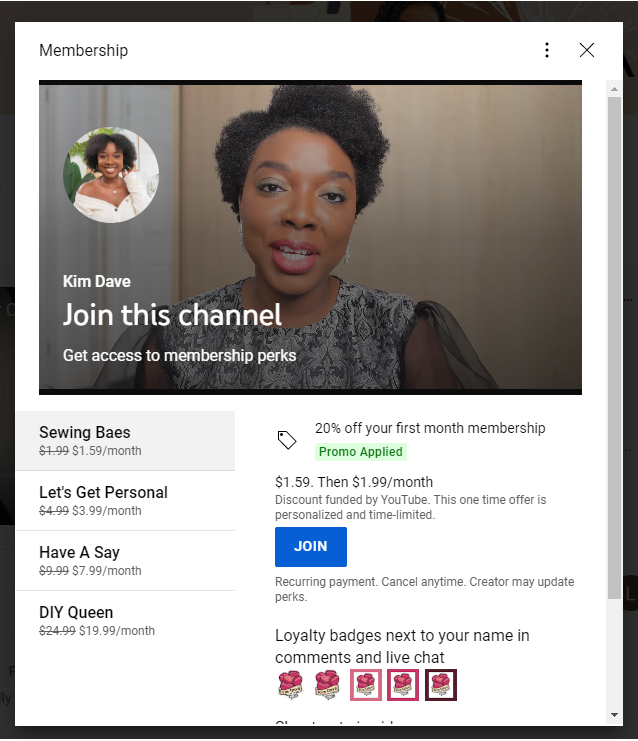Click the '$1.59. Then $1.99/month' price text
Screen dimensions: 638x741
[354, 482]
